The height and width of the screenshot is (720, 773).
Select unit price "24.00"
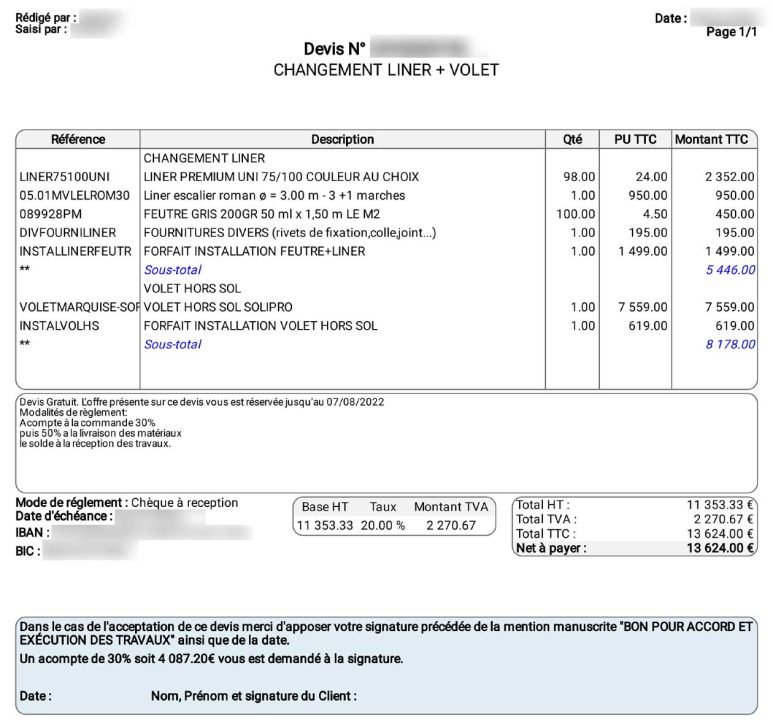tap(651, 177)
